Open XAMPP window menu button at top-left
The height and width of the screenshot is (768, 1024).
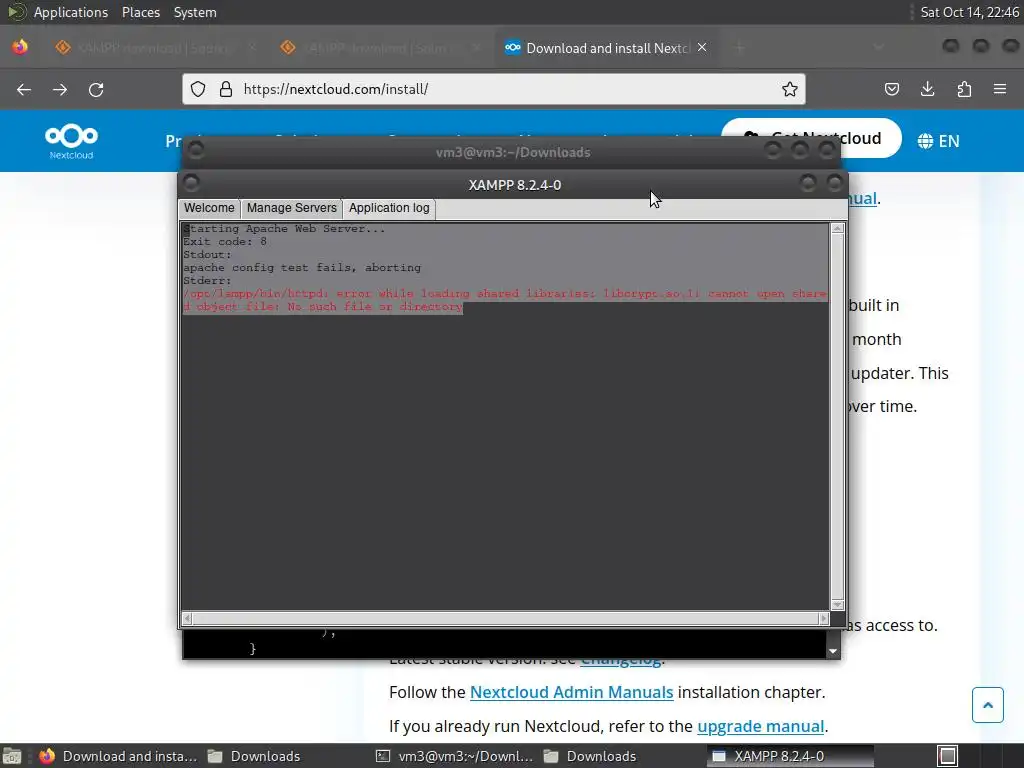pos(191,183)
